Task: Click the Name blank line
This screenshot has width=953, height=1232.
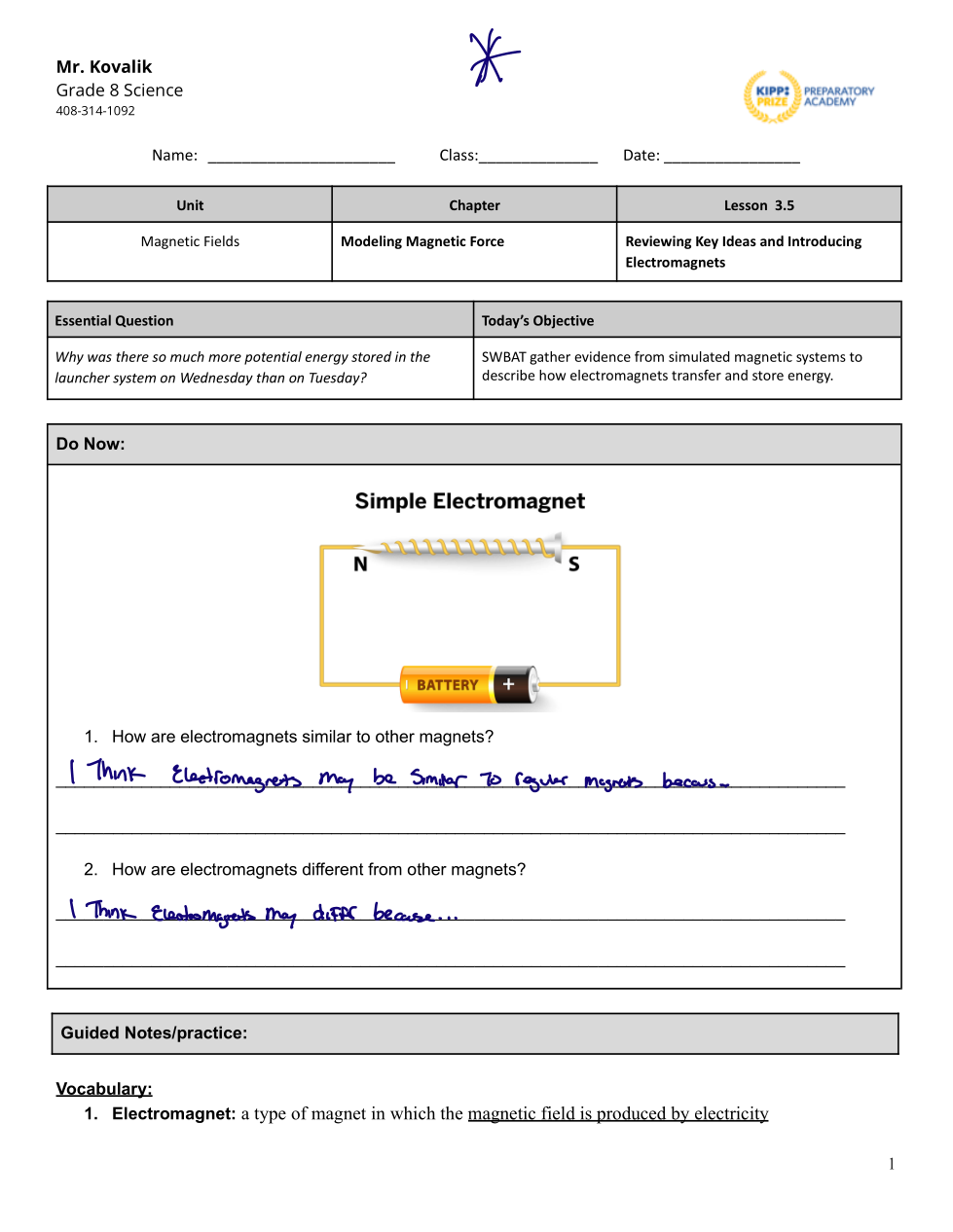Action: click(x=301, y=156)
